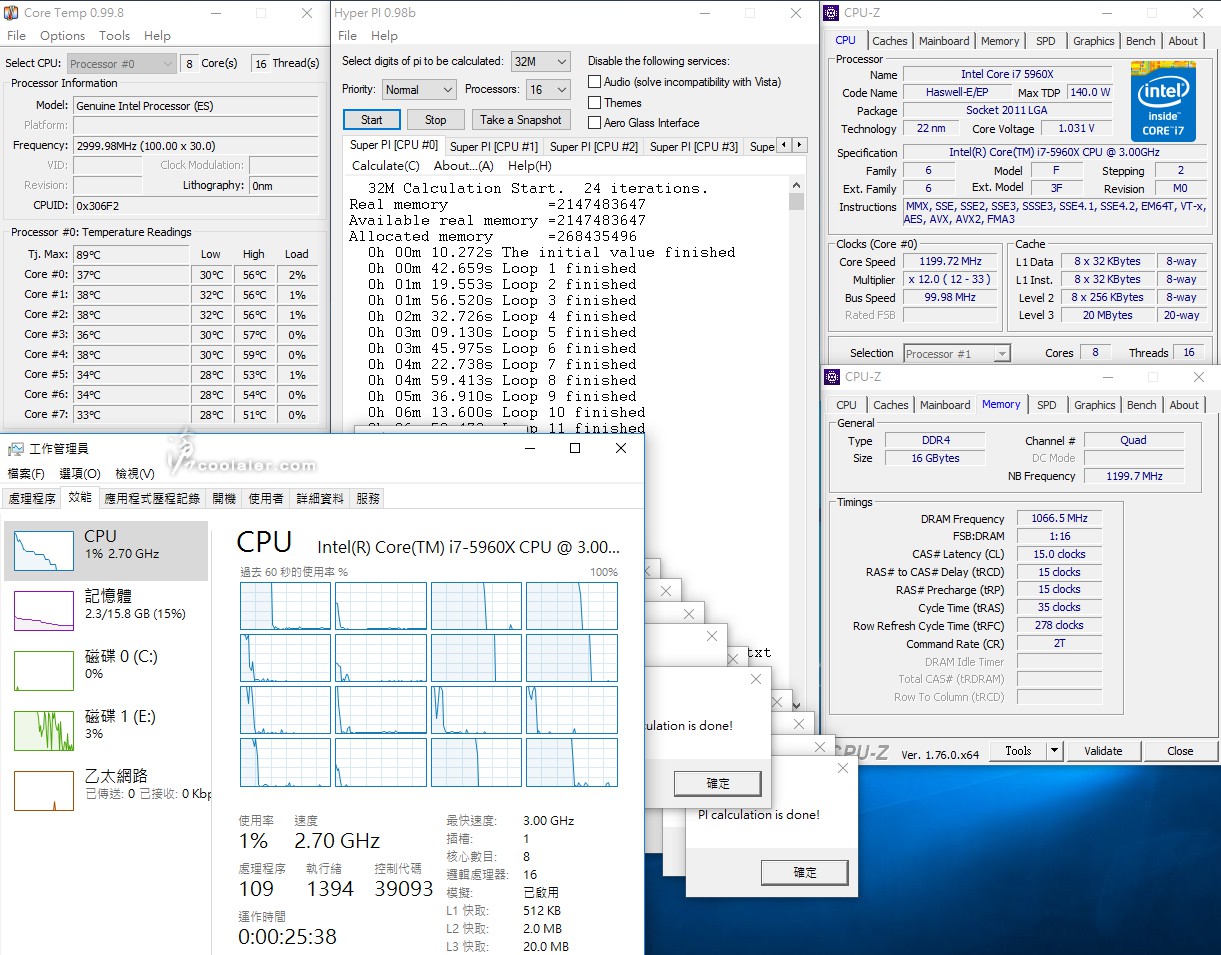Open Hyper PI Help menu

tap(385, 35)
